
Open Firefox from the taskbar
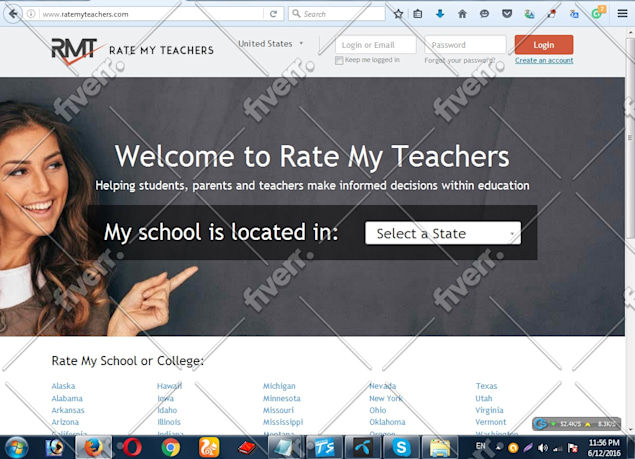click(93, 448)
